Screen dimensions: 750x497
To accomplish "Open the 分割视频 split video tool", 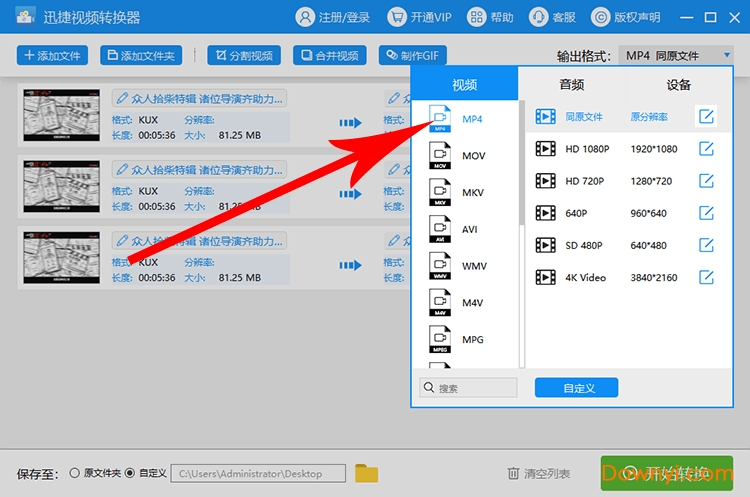I will (244, 55).
